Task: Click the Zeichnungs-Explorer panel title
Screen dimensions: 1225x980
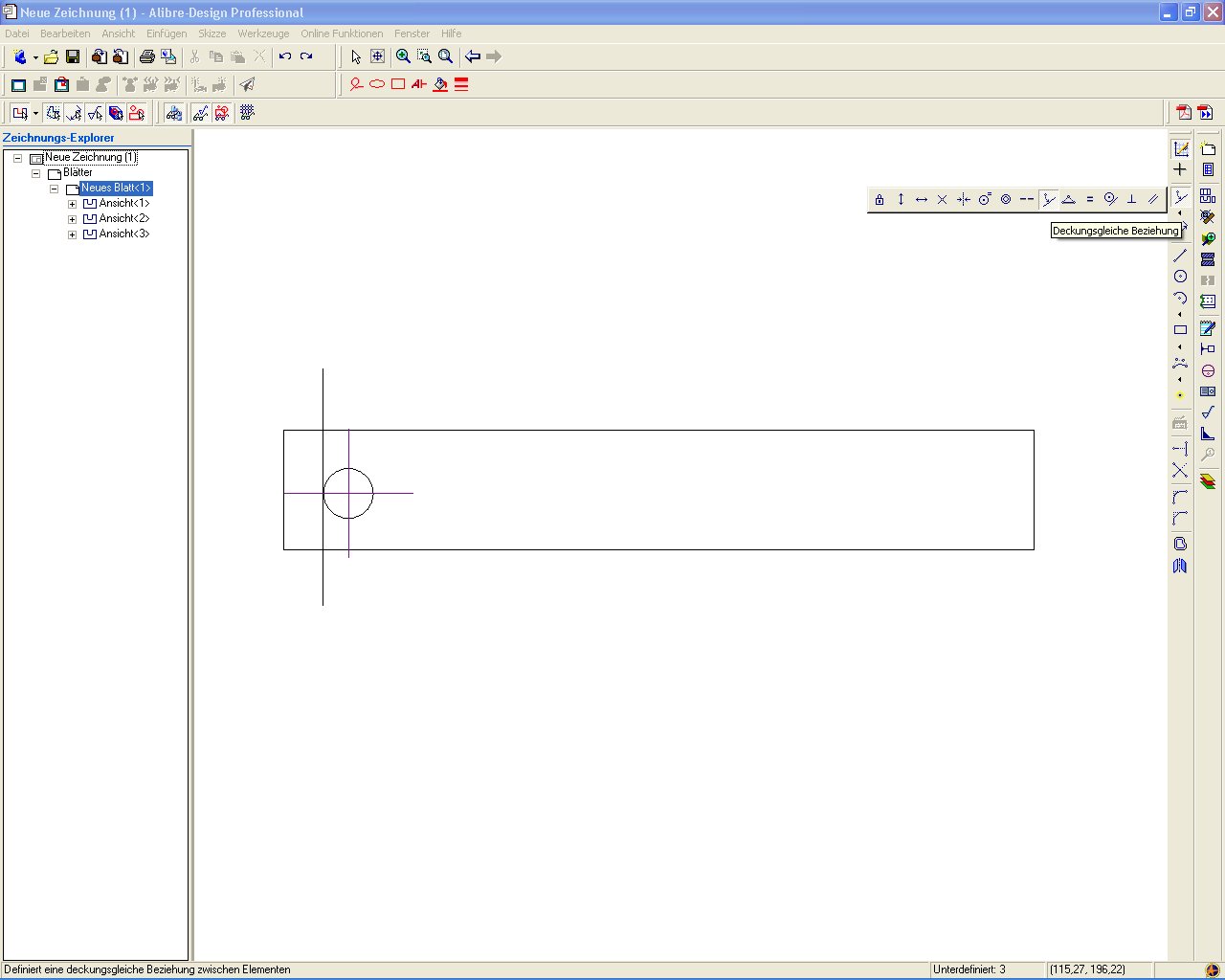Action: coord(58,138)
